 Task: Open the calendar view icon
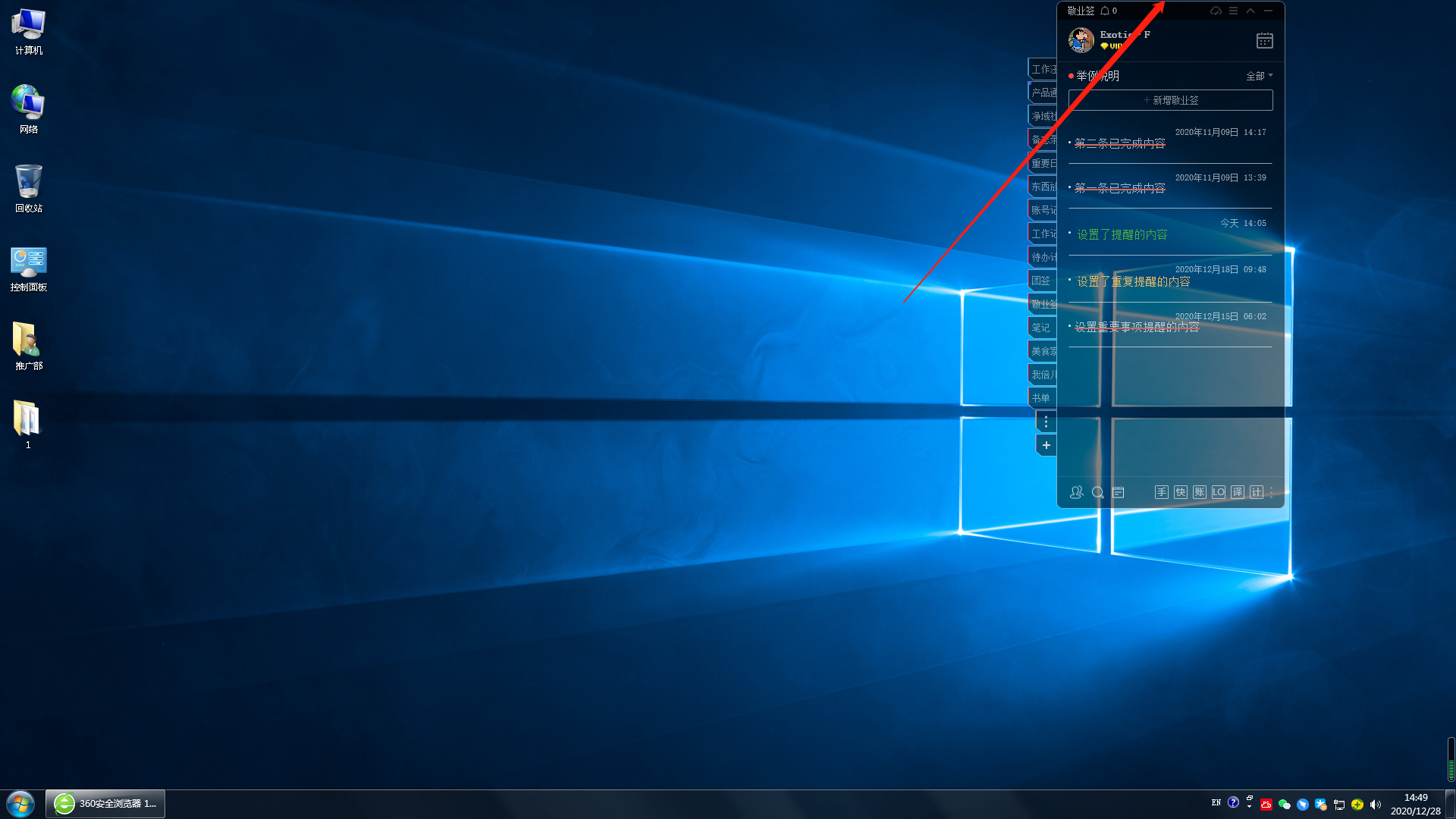click(1264, 40)
